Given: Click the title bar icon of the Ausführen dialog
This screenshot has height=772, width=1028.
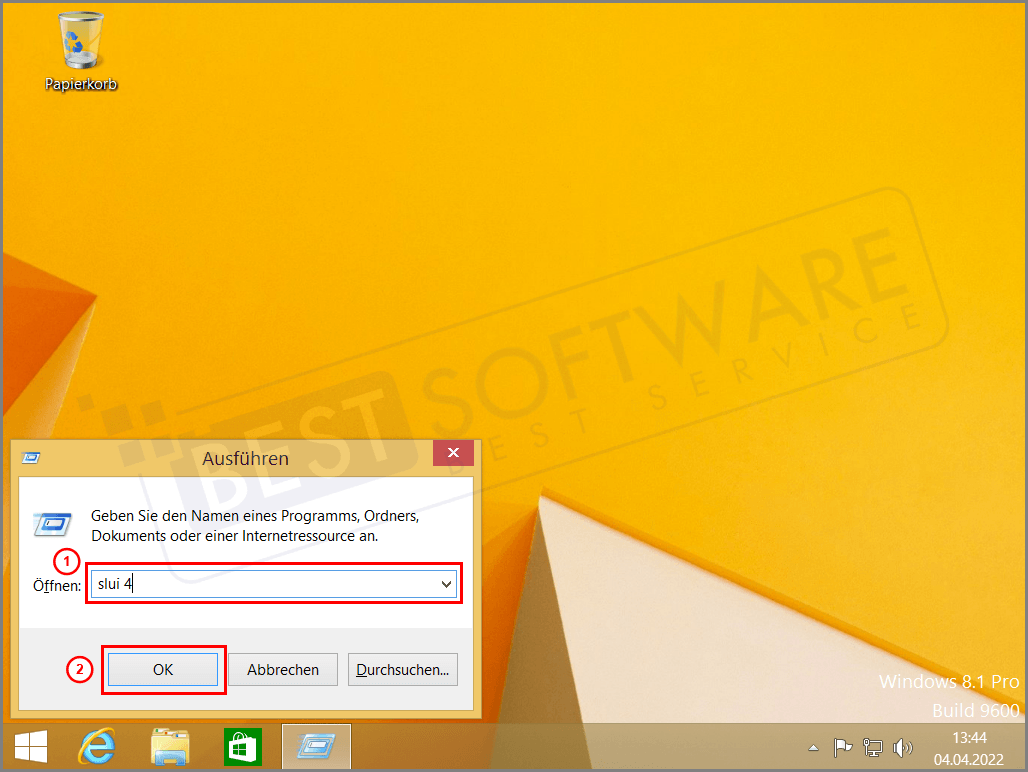Looking at the screenshot, I should tap(30, 456).
